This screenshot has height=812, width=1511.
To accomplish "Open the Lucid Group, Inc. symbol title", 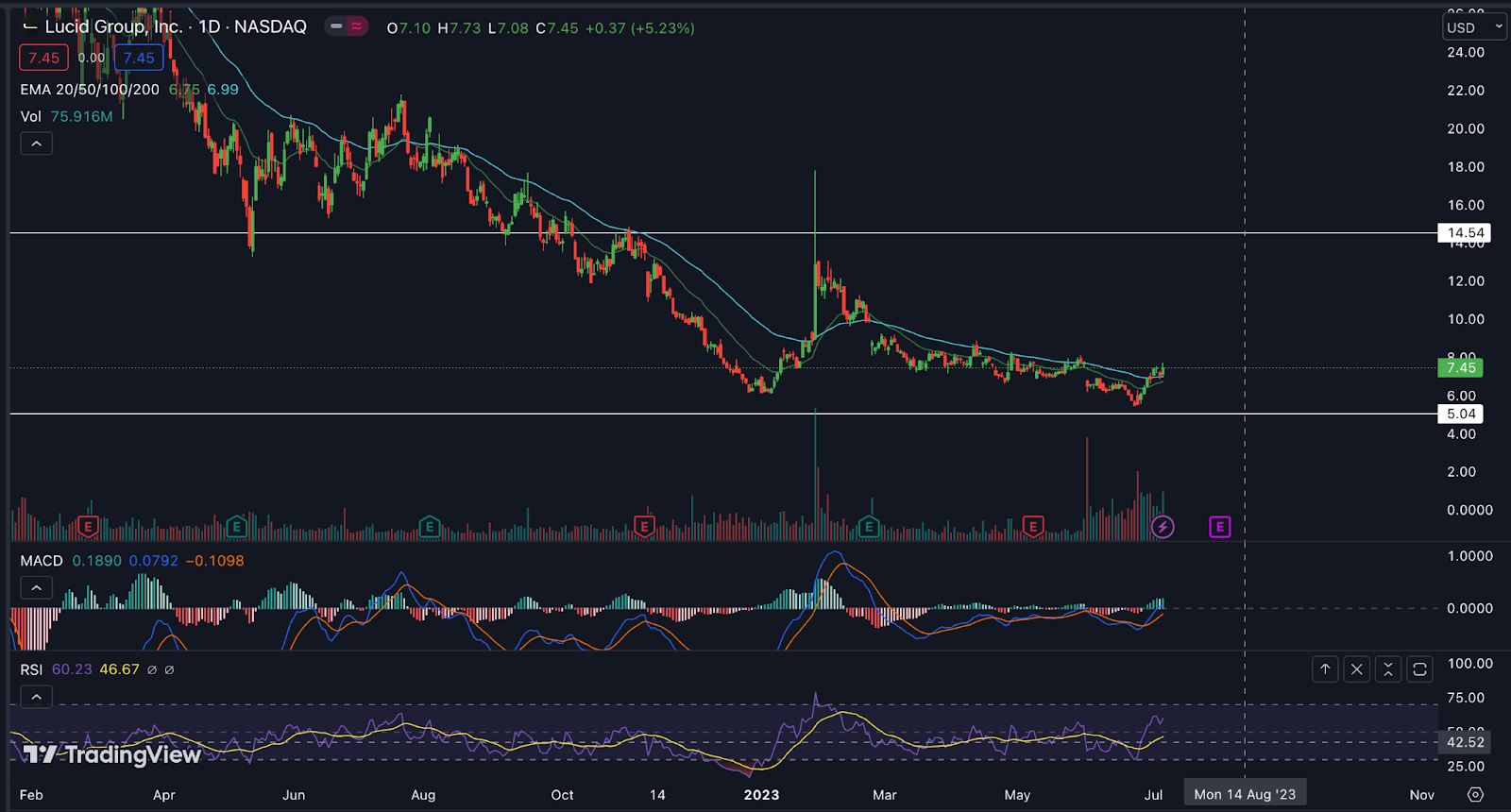I will pos(114,26).
